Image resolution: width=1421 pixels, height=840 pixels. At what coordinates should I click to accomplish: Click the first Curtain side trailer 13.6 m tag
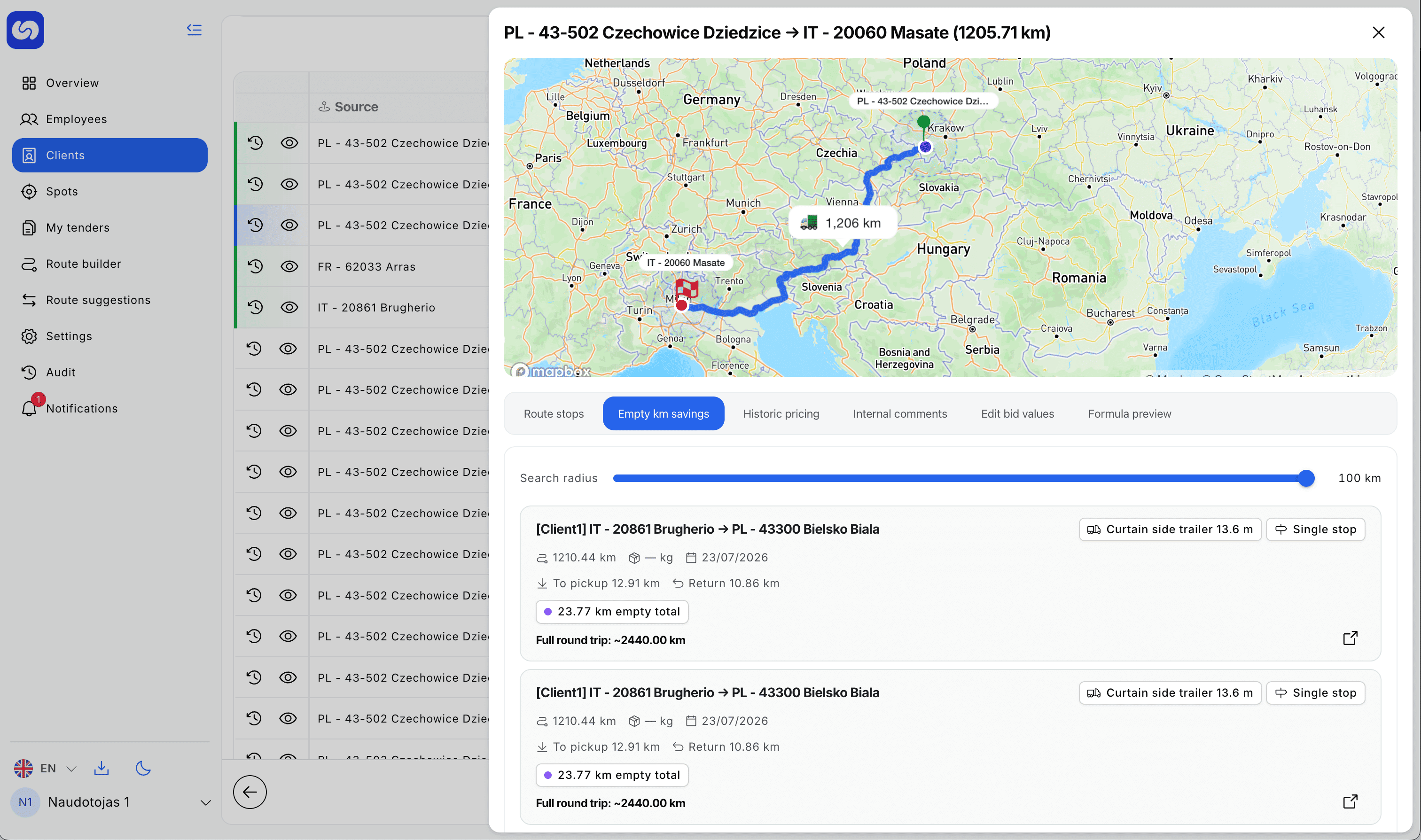tap(1170, 529)
